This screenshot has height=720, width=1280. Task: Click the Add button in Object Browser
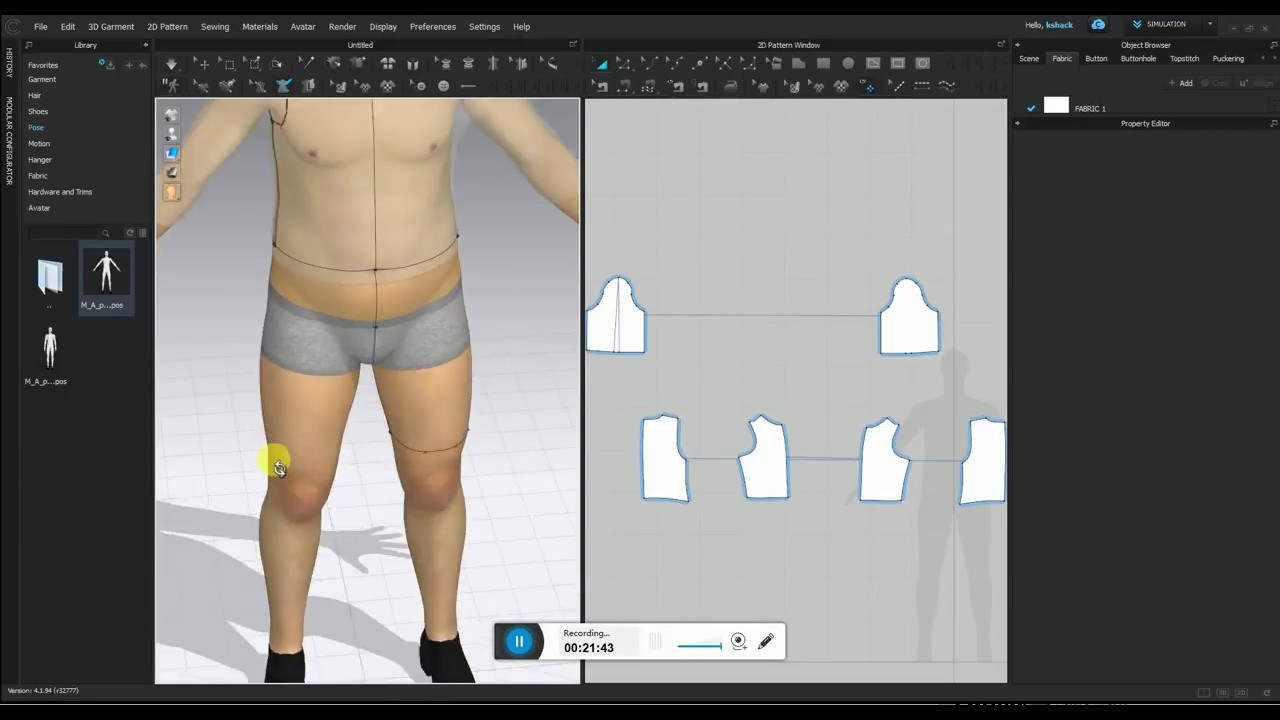[x=1181, y=83]
